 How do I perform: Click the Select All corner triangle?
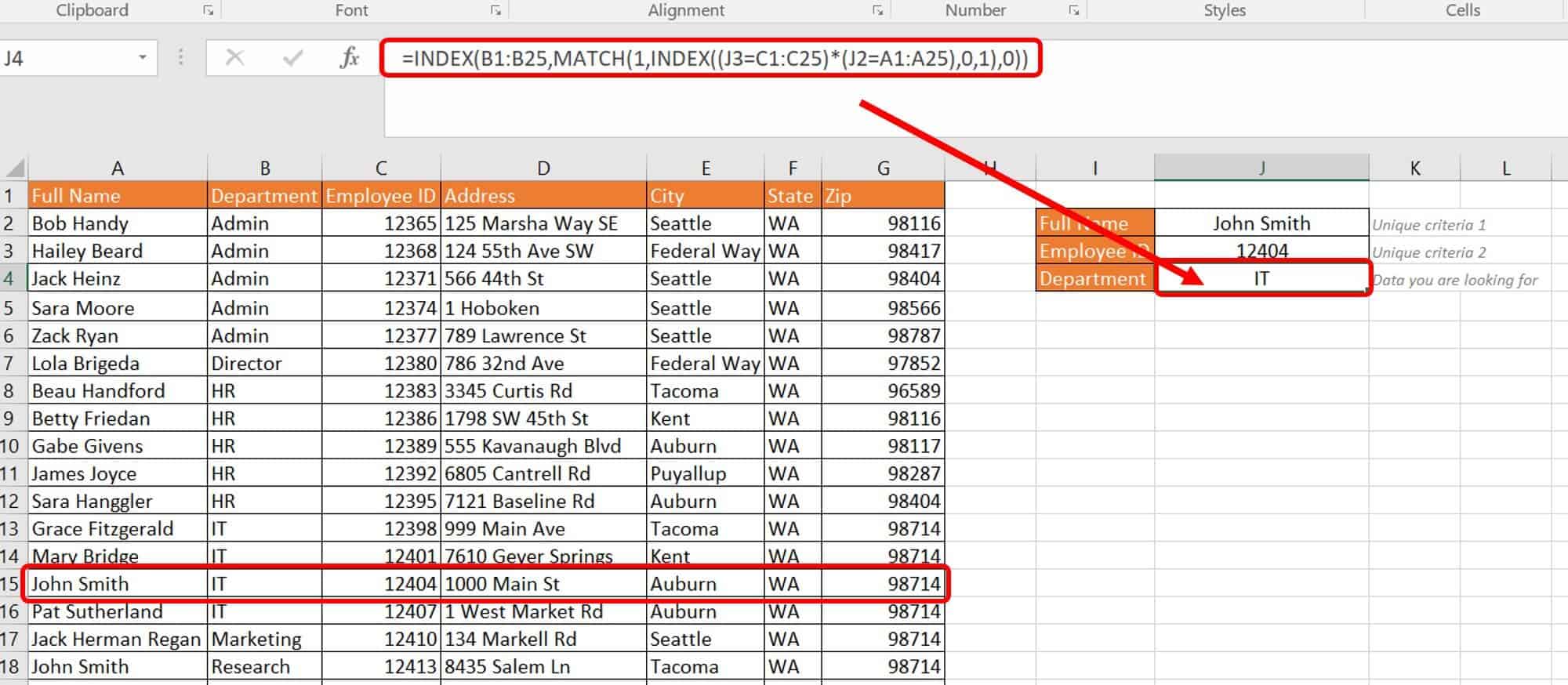[15, 169]
